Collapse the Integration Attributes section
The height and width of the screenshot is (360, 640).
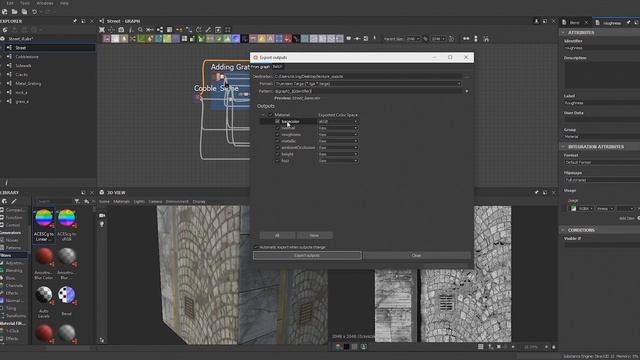[x=563, y=147]
